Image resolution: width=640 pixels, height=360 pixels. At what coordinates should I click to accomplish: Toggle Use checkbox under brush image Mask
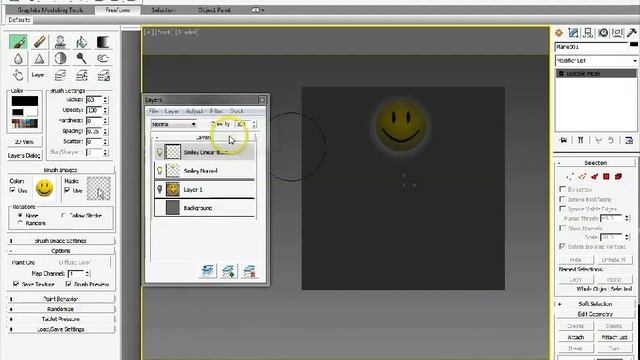pos(67,190)
